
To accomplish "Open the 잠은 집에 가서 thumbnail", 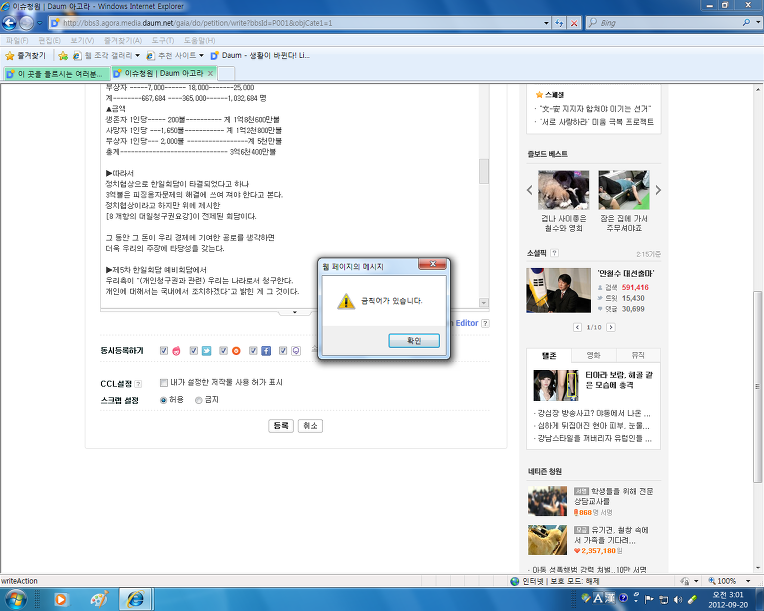I will 624,190.
